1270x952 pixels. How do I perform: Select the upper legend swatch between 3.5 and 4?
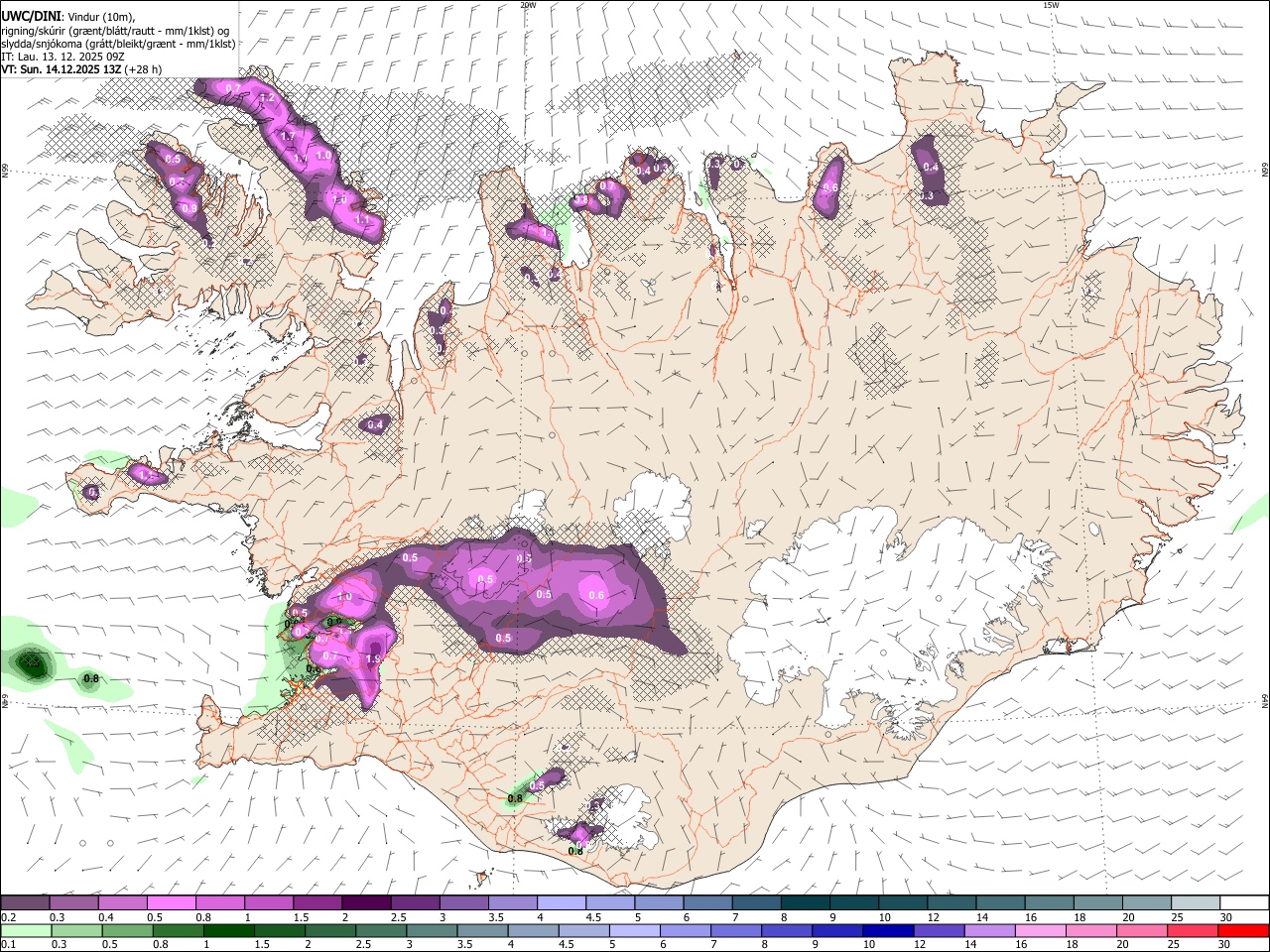click(x=512, y=902)
